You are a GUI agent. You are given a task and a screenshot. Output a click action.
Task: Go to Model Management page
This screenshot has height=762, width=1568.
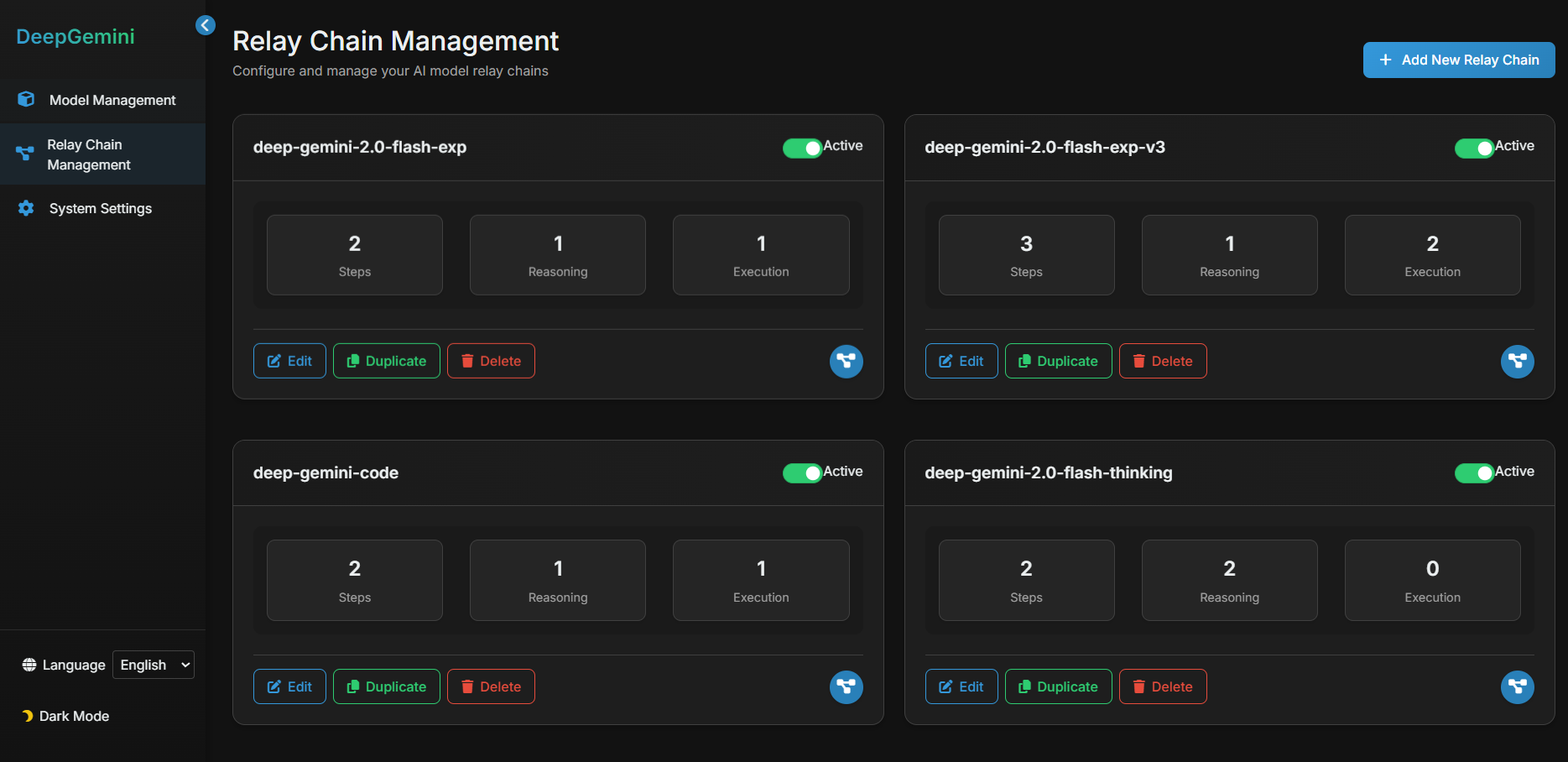pos(112,100)
